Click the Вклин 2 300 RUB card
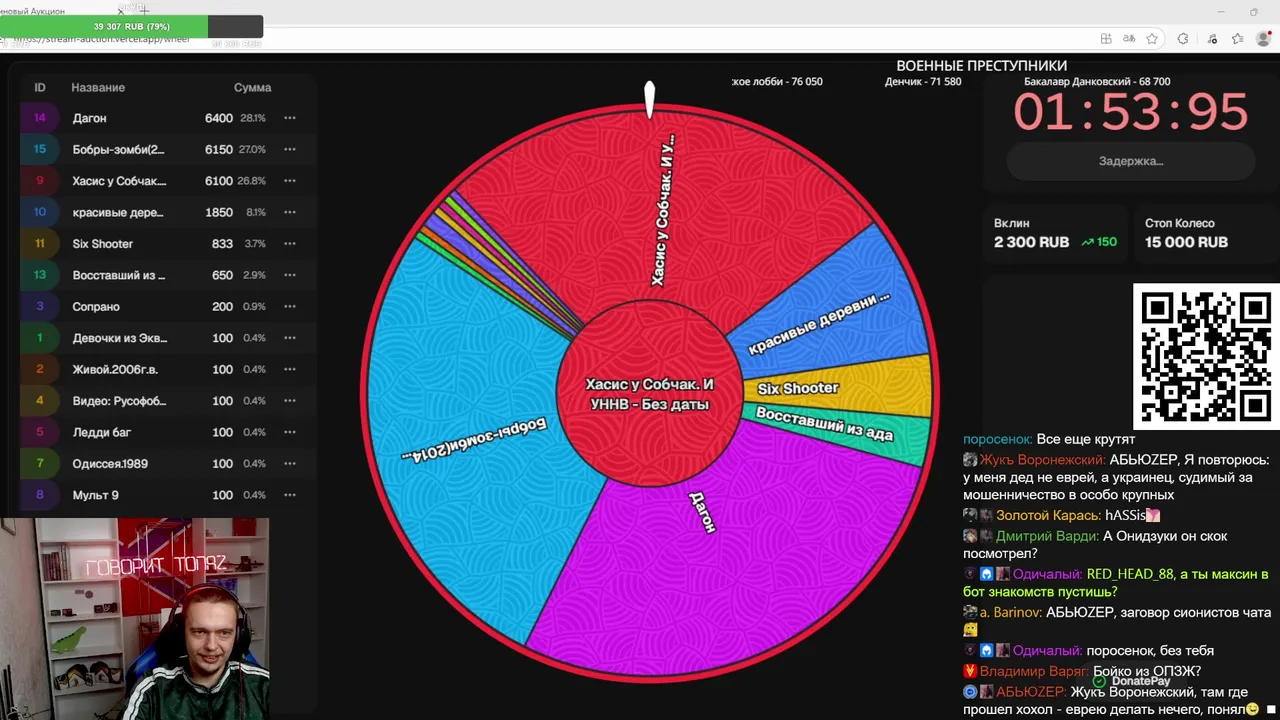 [x=1055, y=233]
